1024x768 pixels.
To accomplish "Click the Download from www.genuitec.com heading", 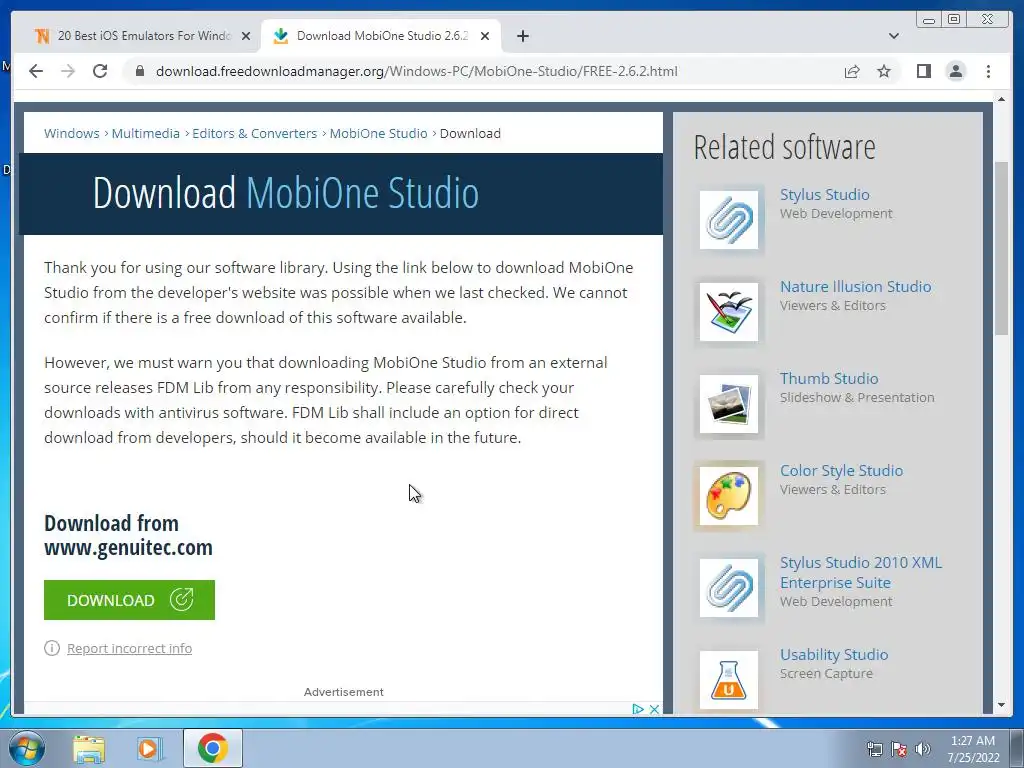I will pyautogui.click(x=128, y=535).
